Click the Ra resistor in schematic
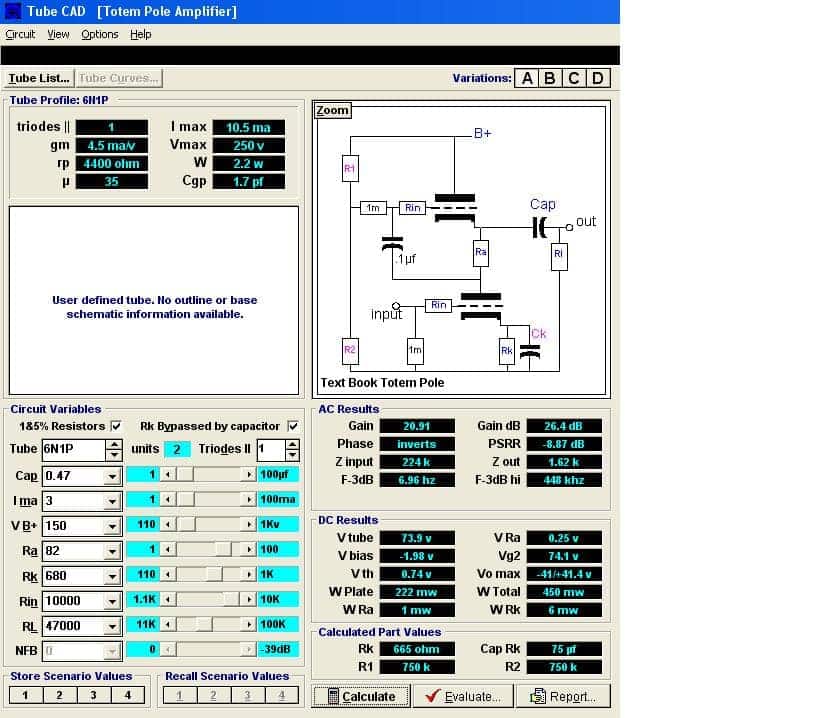This screenshot has height=718, width=840. 481,252
